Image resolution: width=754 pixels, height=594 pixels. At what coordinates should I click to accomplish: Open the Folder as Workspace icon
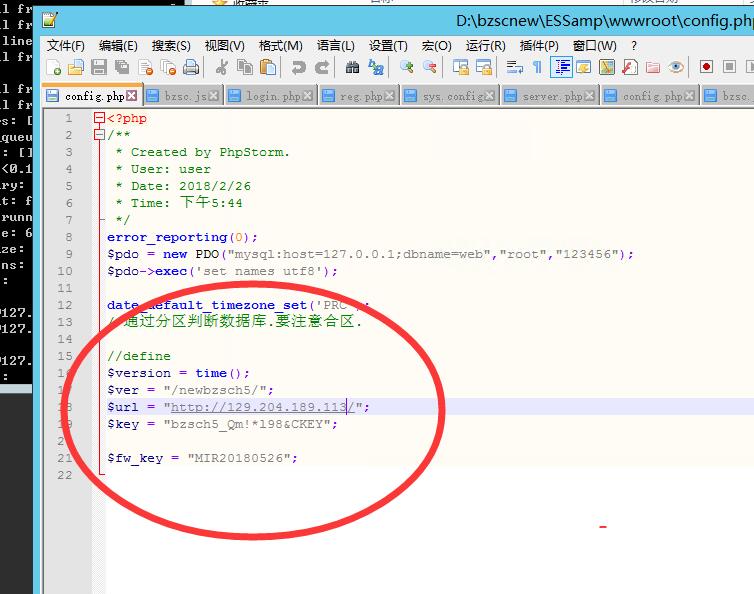coord(653,67)
